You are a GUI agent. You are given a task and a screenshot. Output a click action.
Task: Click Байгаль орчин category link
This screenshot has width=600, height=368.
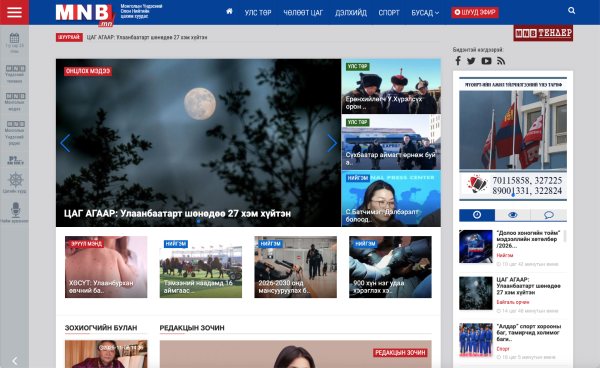(513, 302)
